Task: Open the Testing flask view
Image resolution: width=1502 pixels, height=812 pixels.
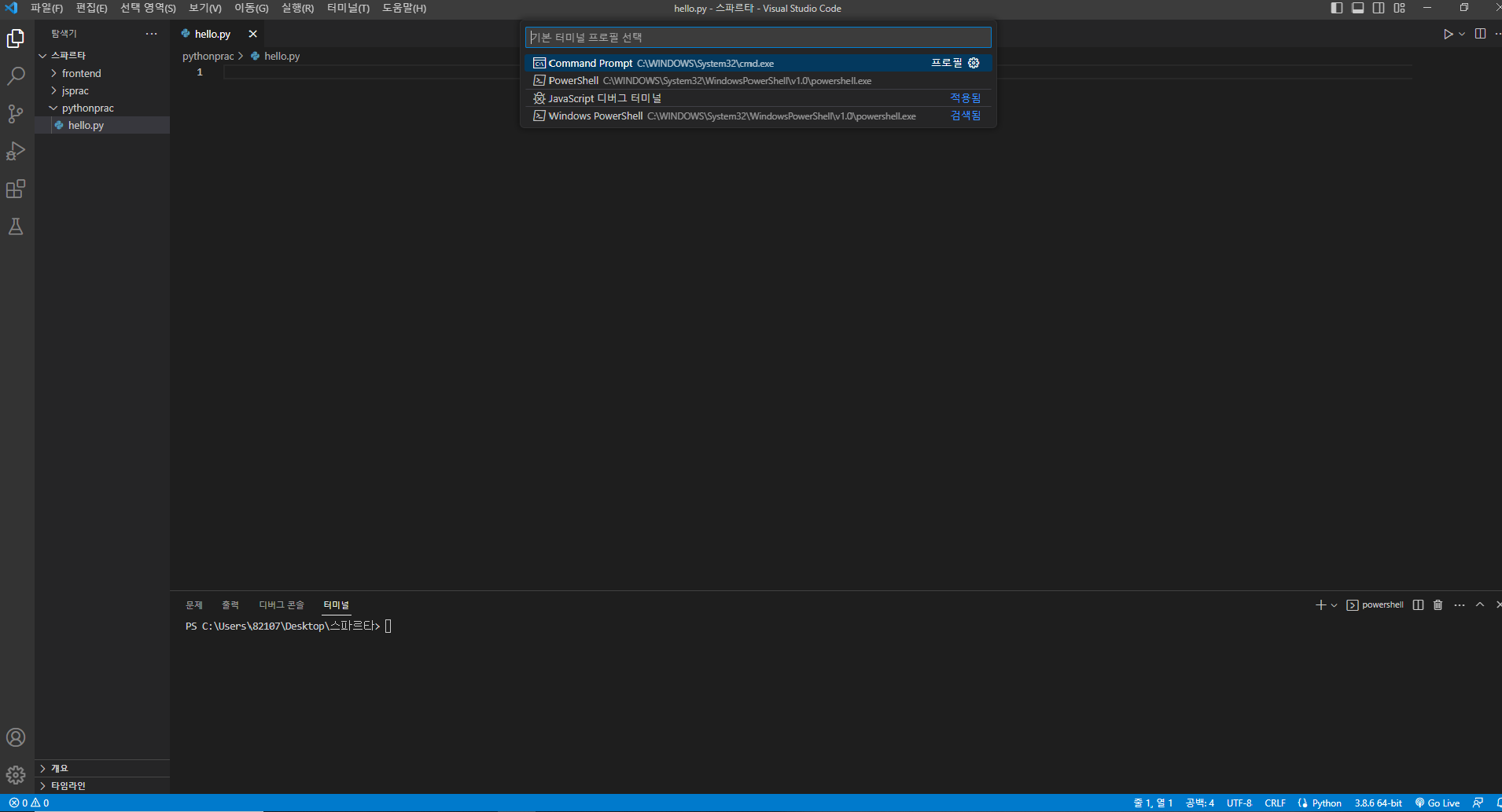Action: coord(16,227)
